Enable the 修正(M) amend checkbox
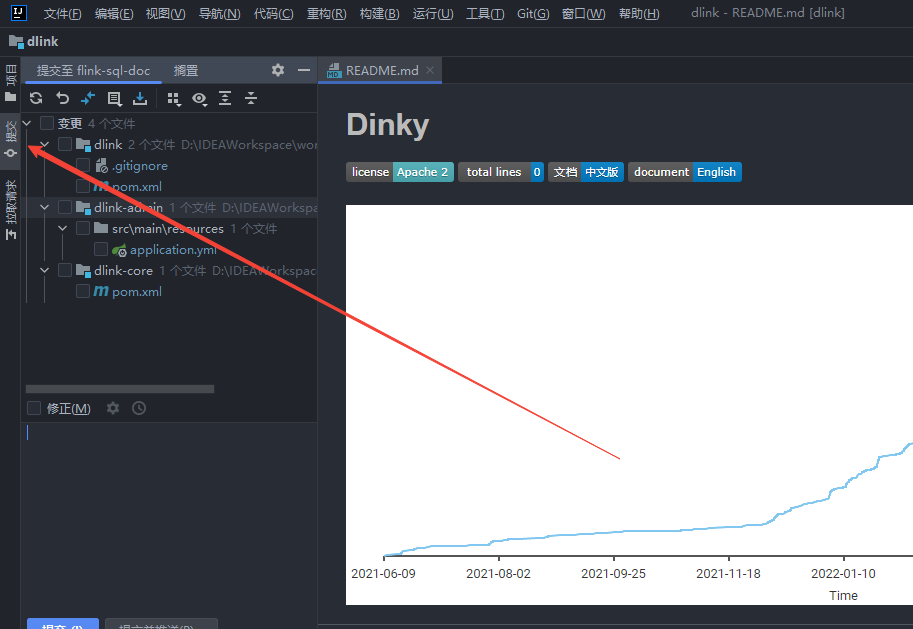 (x=34, y=408)
